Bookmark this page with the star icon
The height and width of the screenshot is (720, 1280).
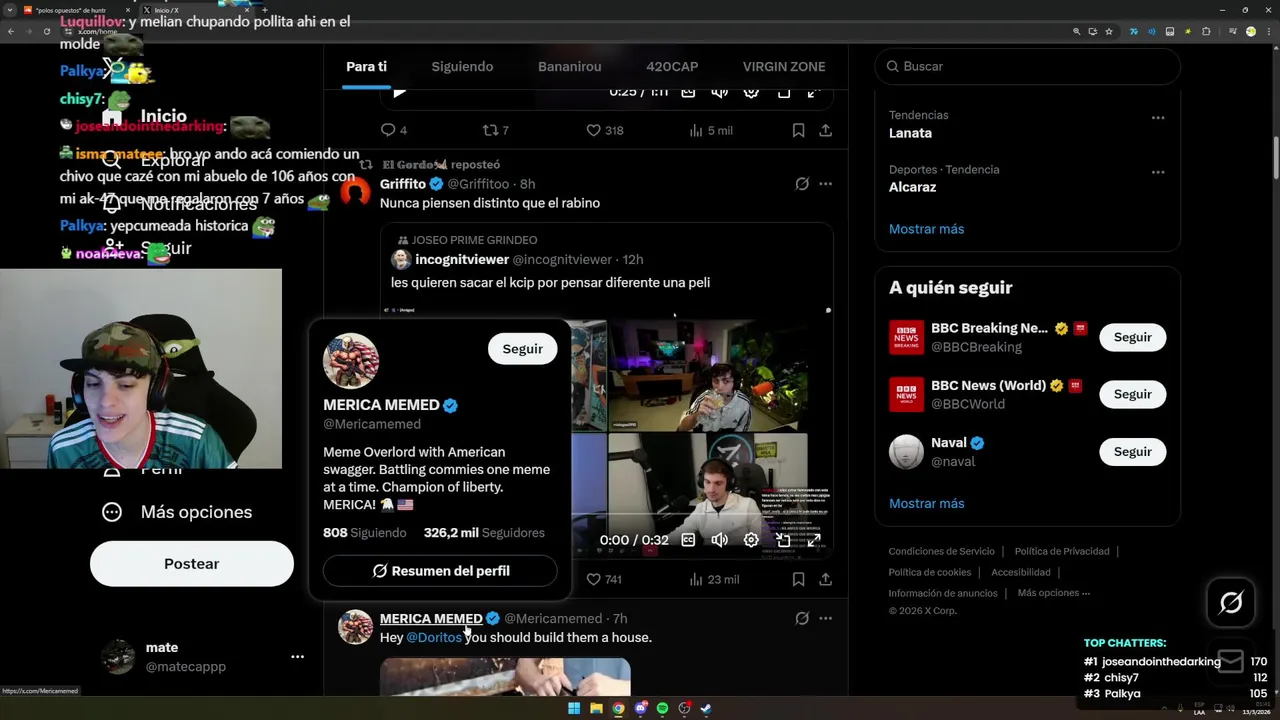point(1109,31)
